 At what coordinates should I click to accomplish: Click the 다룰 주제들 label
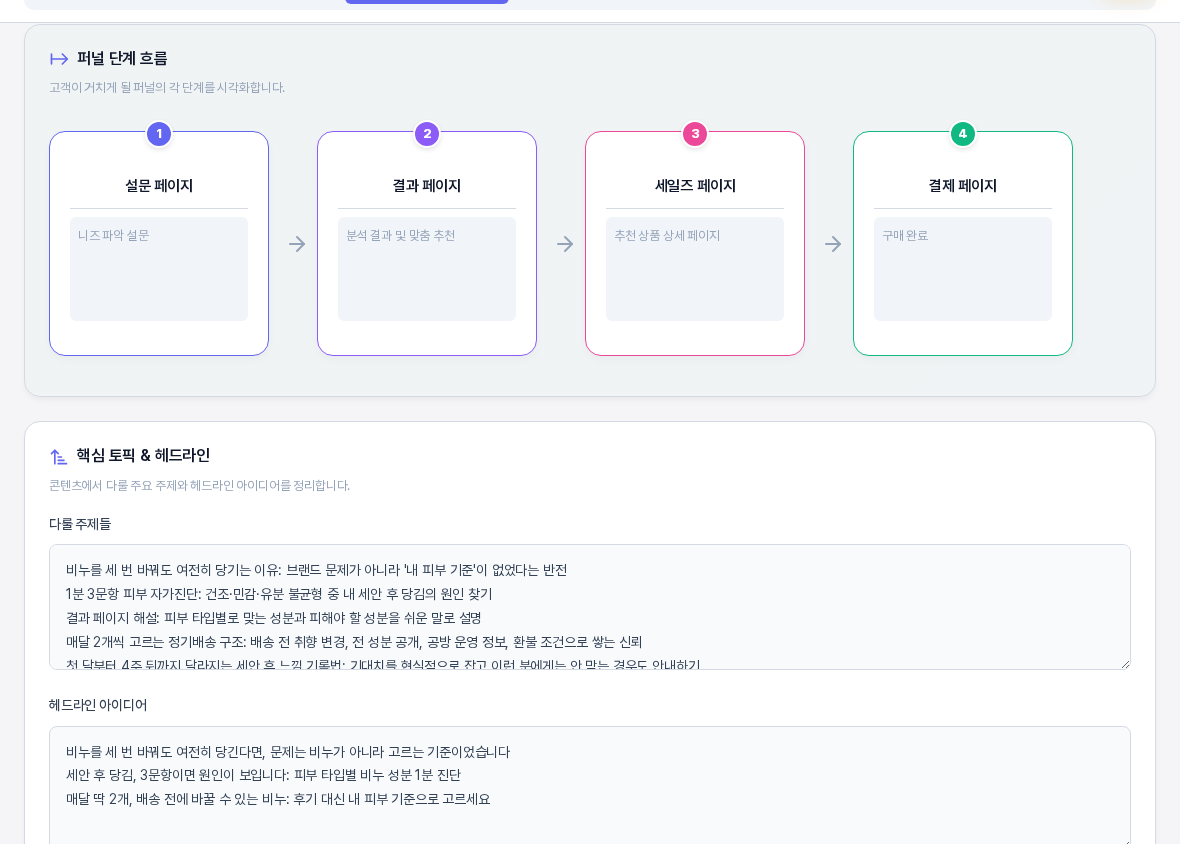point(80,524)
